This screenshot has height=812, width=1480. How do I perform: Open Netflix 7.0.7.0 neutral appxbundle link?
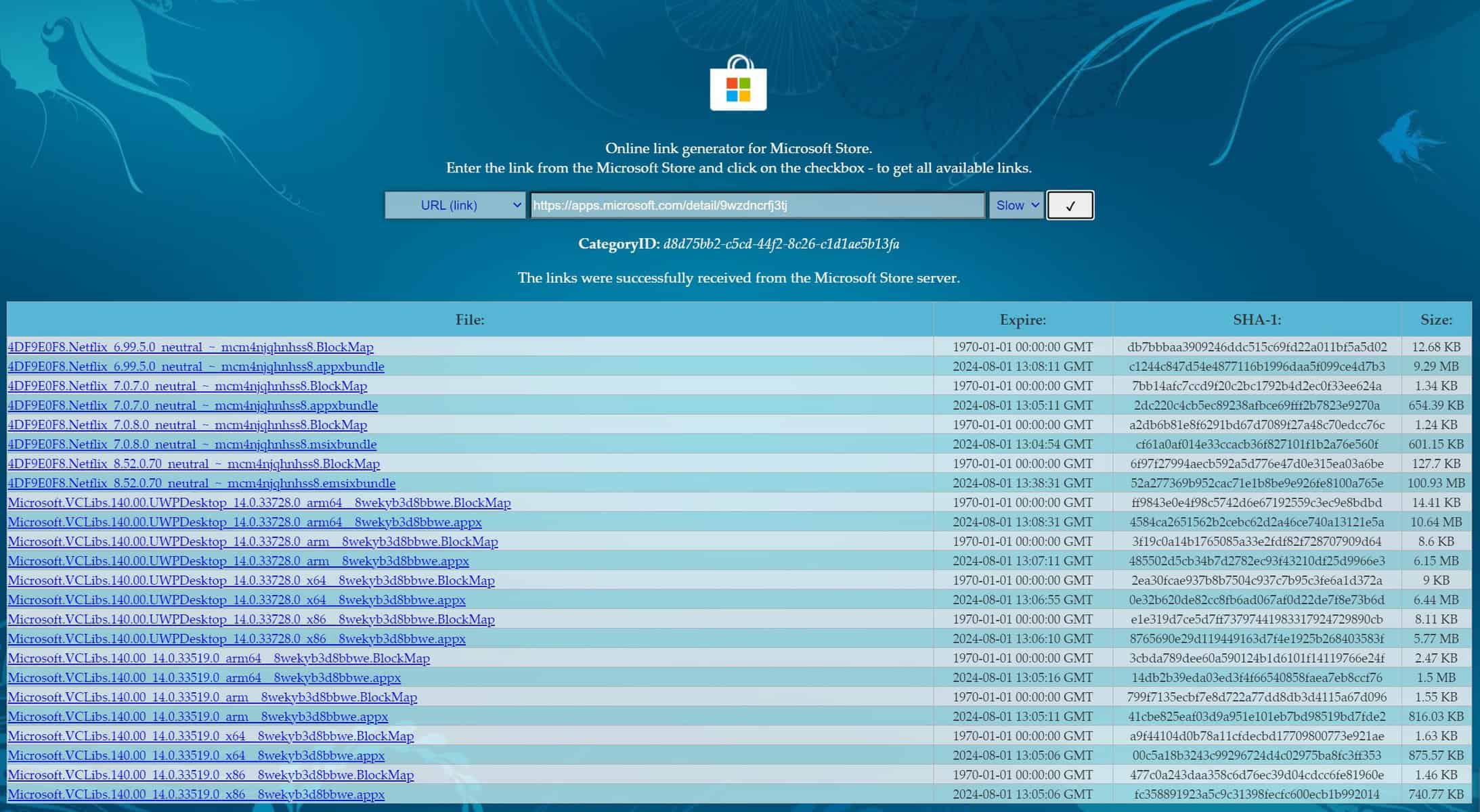tap(192, 405)
